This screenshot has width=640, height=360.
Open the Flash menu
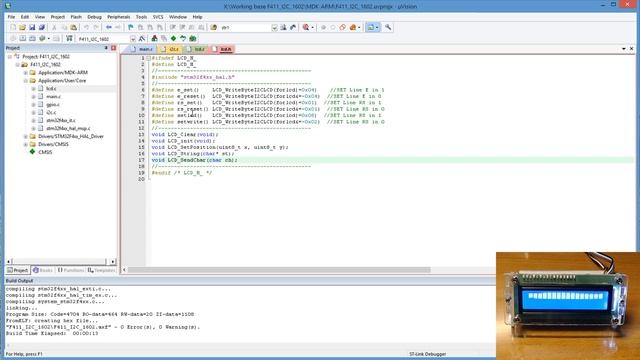[x=76, y=17]
